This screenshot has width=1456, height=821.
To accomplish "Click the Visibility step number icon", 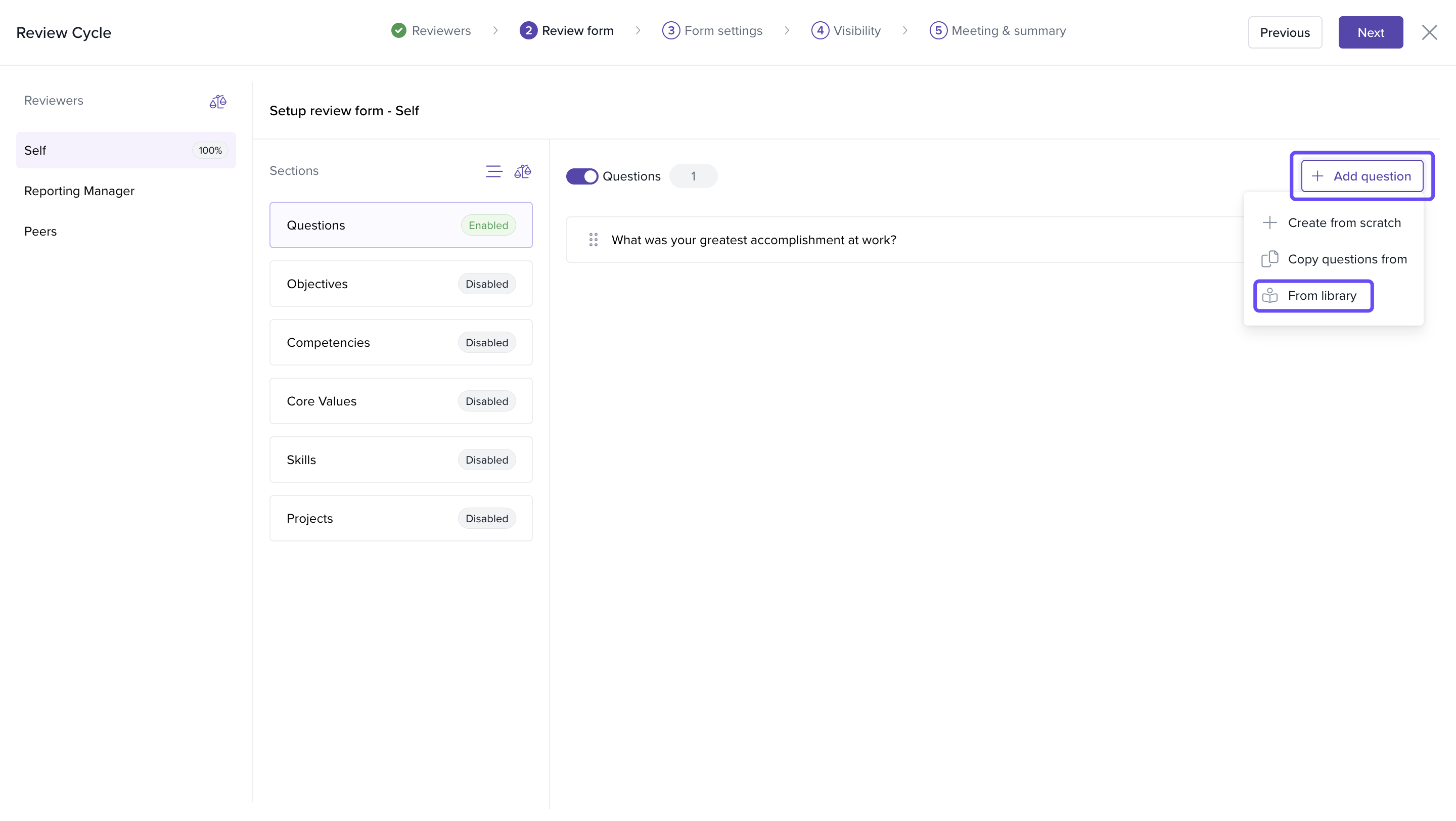I will click(820, 30).
